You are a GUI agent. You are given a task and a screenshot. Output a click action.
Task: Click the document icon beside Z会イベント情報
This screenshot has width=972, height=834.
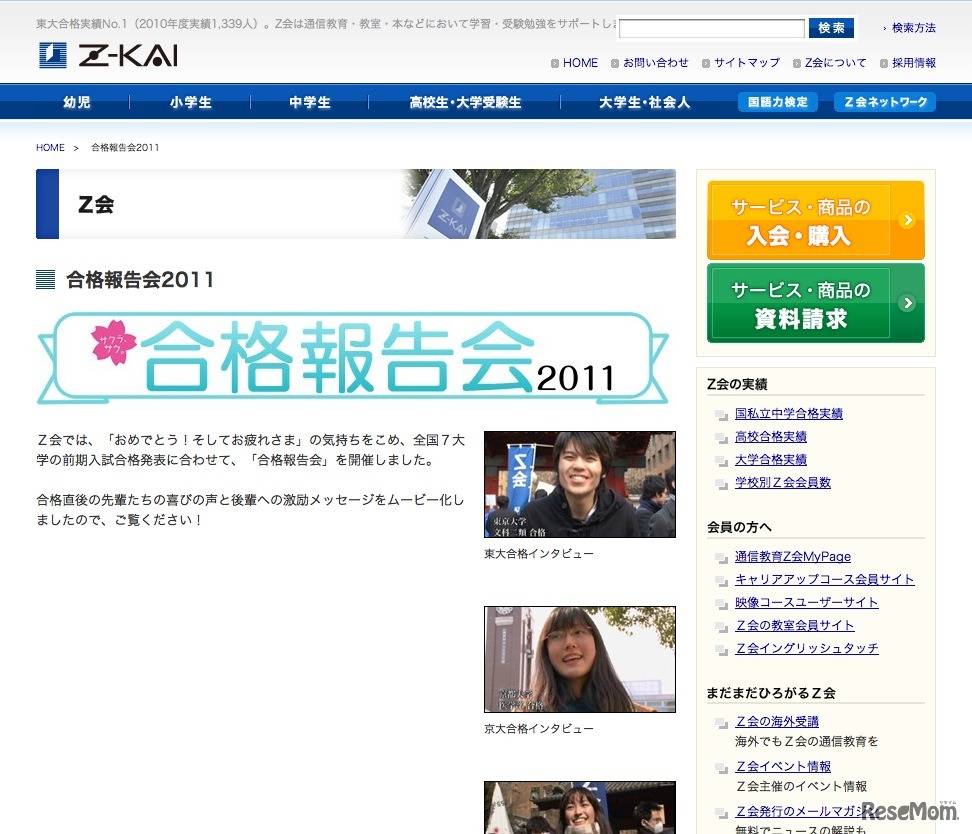[722, 766]
